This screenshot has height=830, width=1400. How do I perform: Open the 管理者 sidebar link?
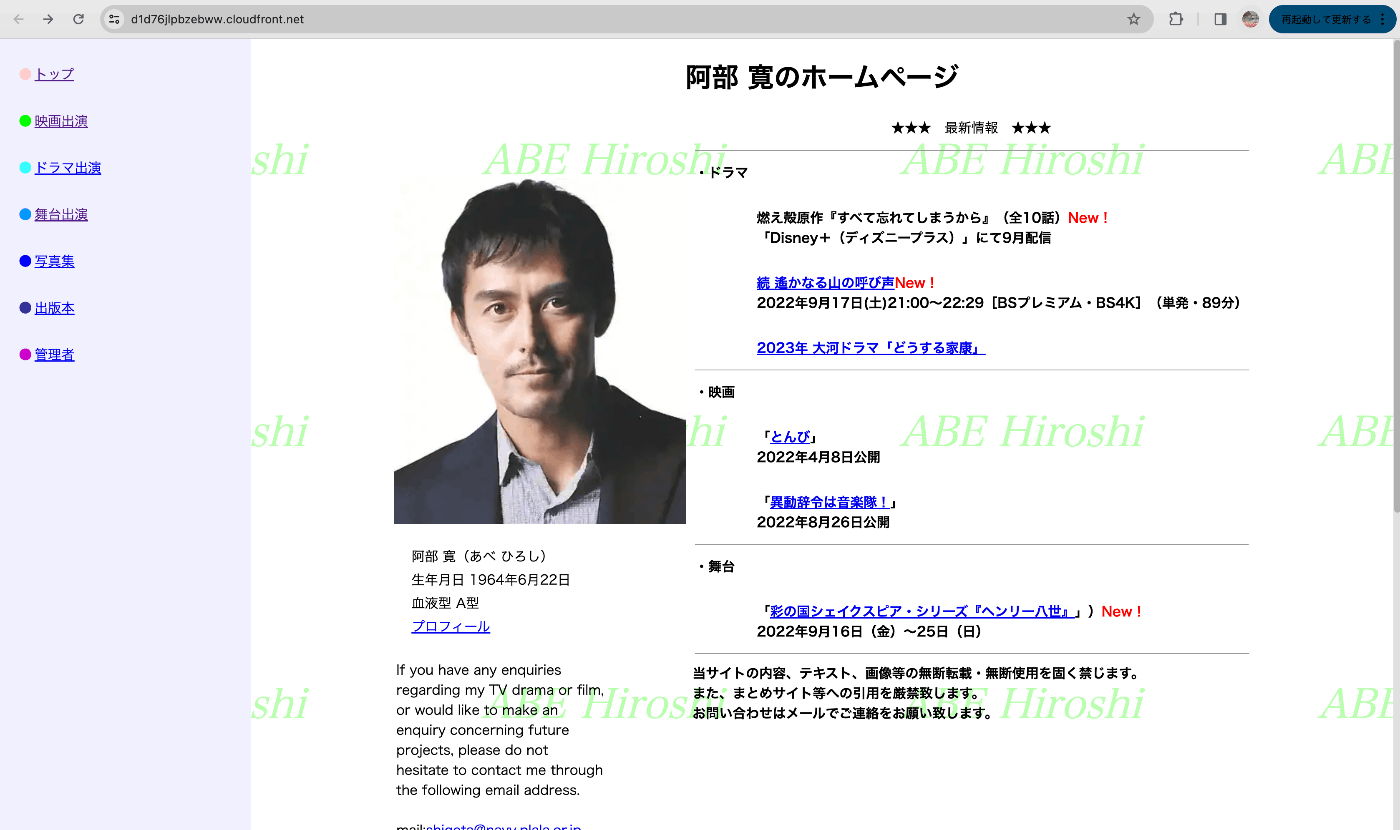coord(54,355)
